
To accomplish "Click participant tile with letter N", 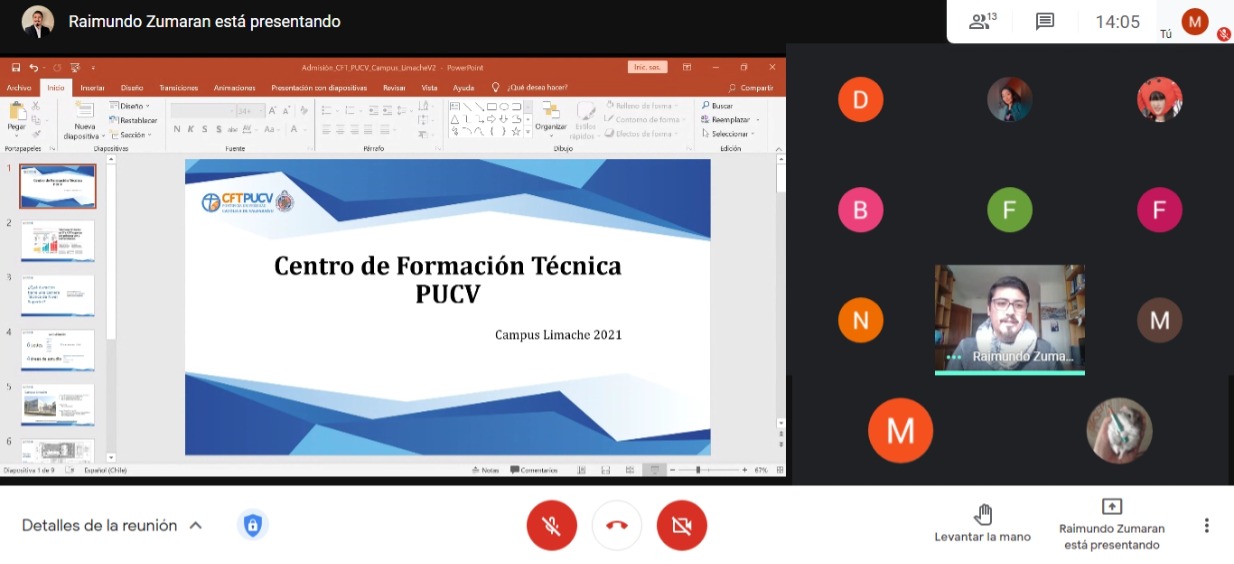I will point(860,320).
